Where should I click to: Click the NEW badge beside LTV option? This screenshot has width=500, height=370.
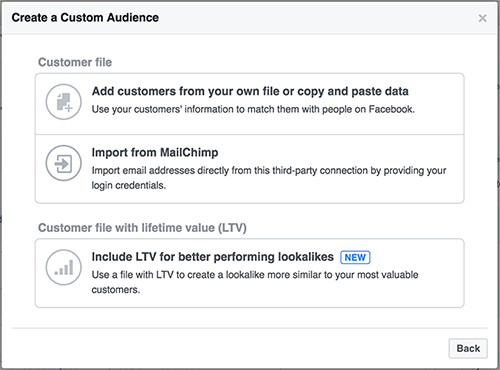(355, 257)
